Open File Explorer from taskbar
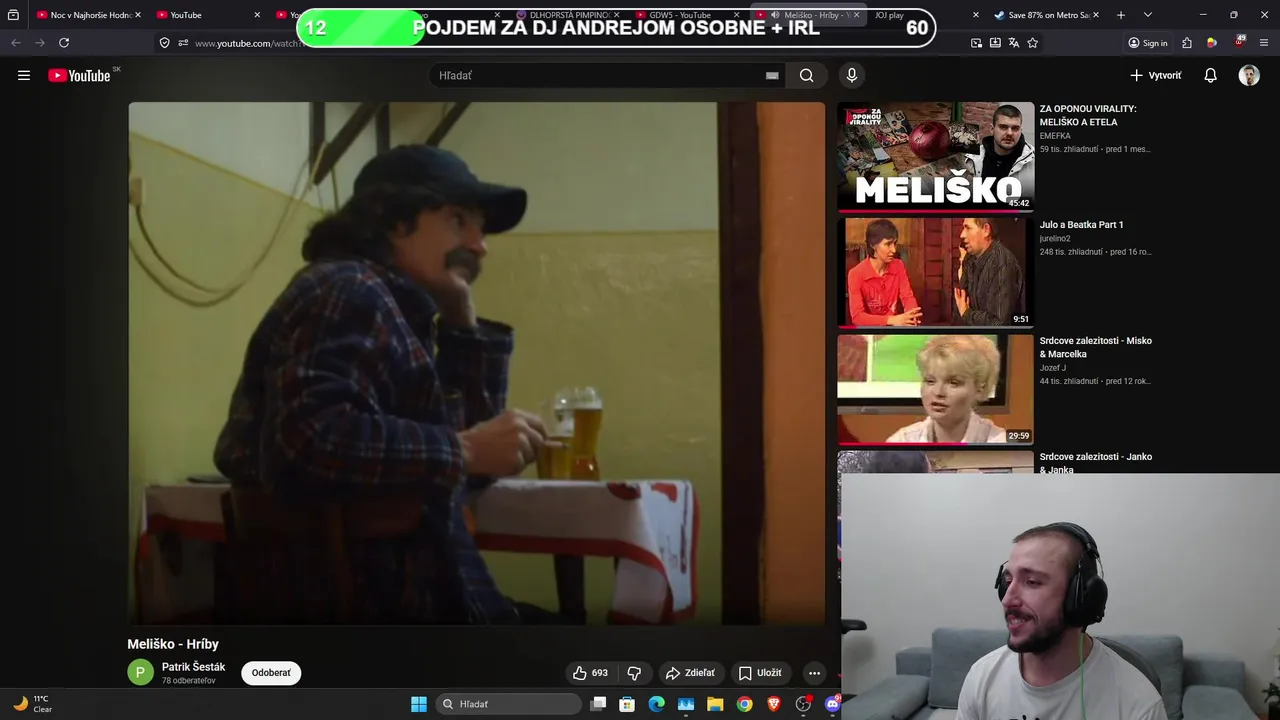Image resolution: width=1280 pixels, height=720 pixels. (x=715, y=704)
